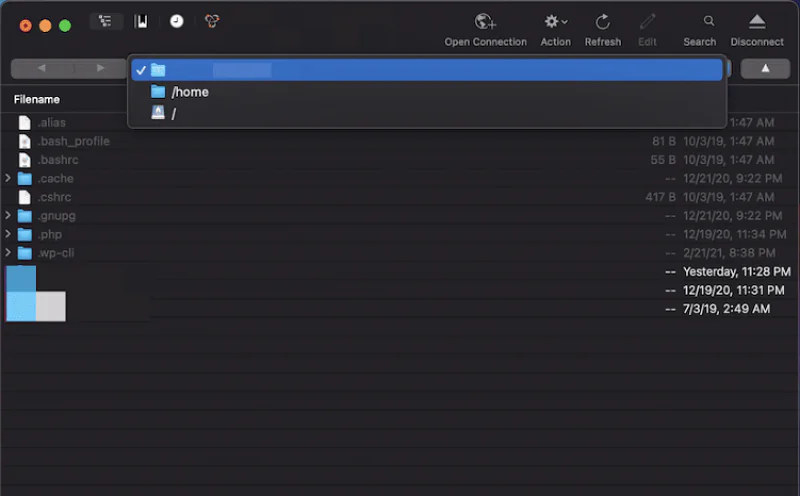The image size is (800, 496).
Task: Select the .cshrc file
Action: coord(54,197)
